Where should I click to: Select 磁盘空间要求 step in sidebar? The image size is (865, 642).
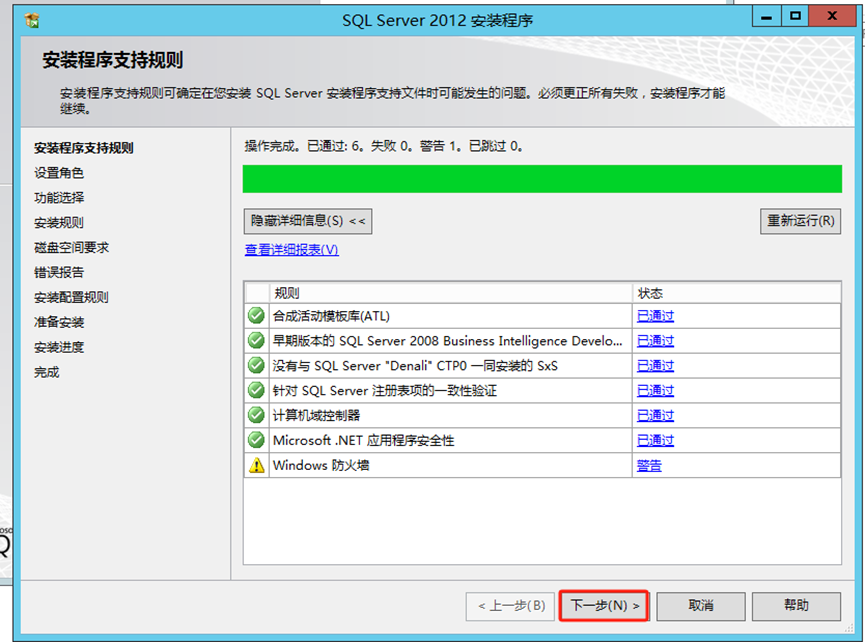click(x=71, y=248)
